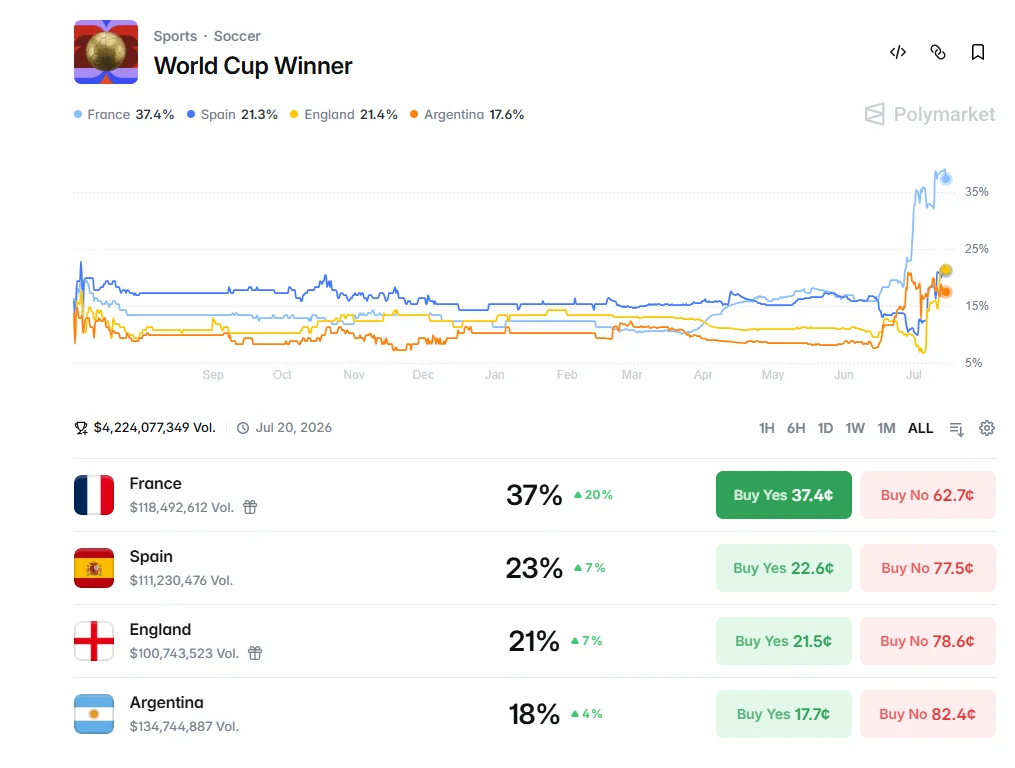The height and width of the screenshot is (768, 1015).
Task: Click France rewards gift icon
Action: (x=250, y=507)
